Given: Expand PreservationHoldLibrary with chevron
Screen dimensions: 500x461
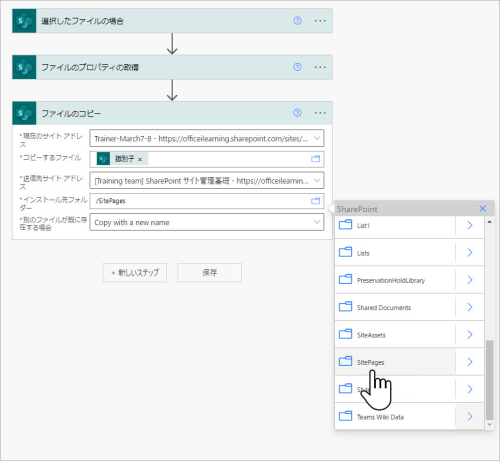Looking at the screenshot, I should [x=470, y=280].
